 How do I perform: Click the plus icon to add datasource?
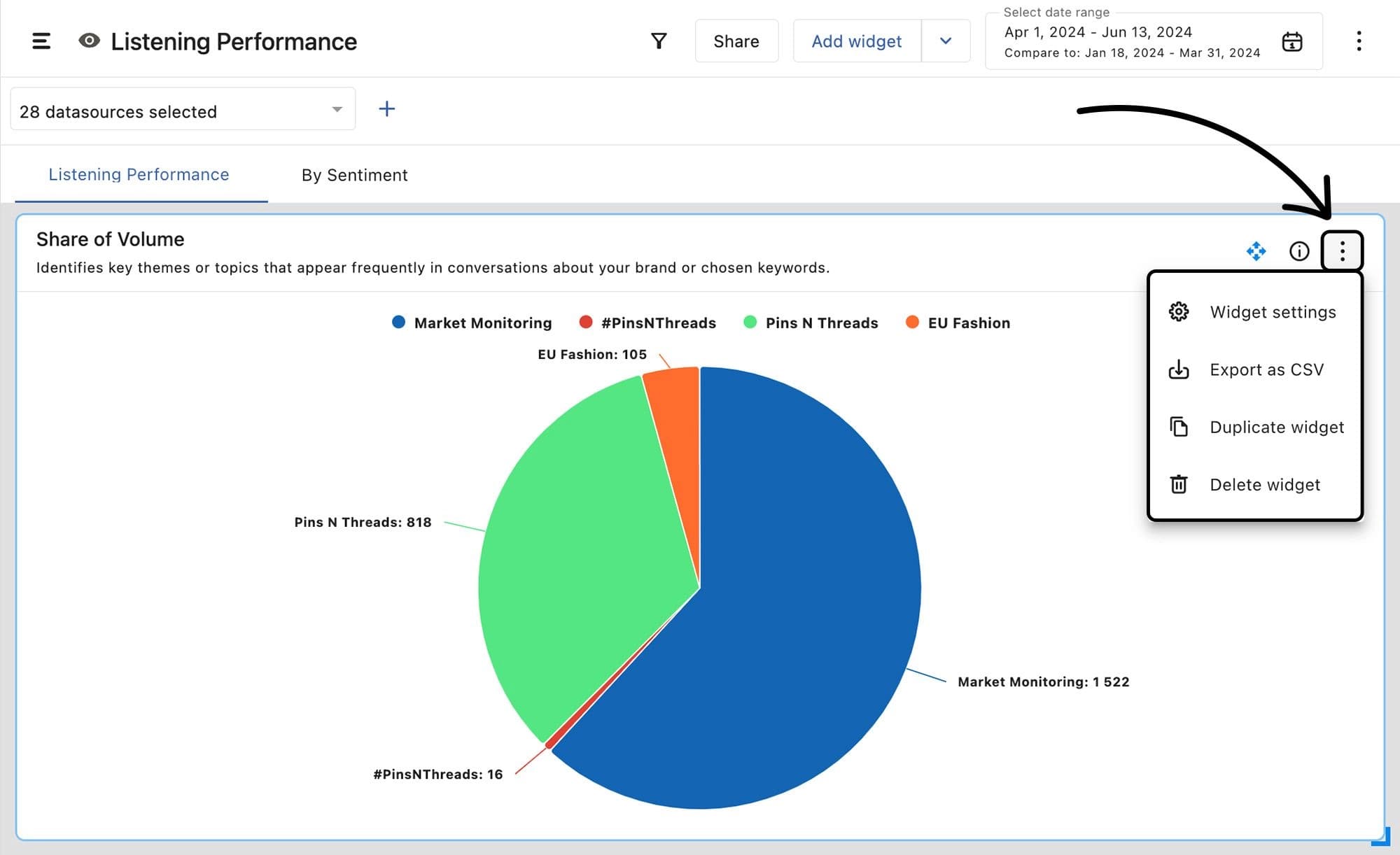coord(387,108)
